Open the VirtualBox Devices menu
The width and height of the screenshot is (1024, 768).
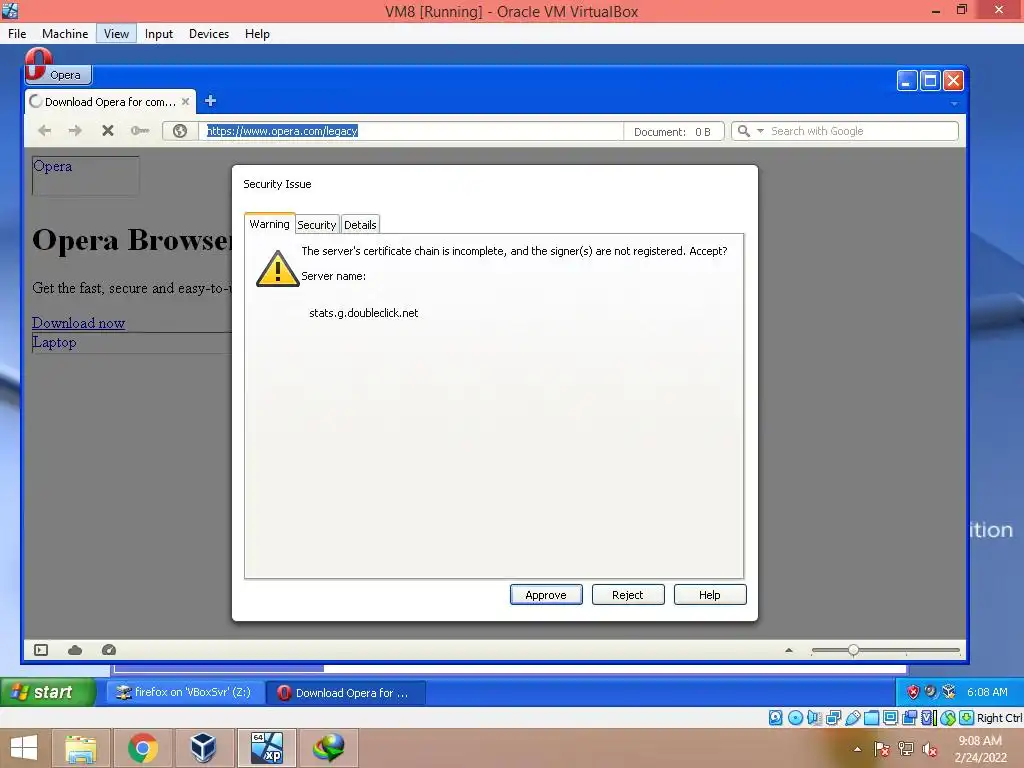point(209,34)
